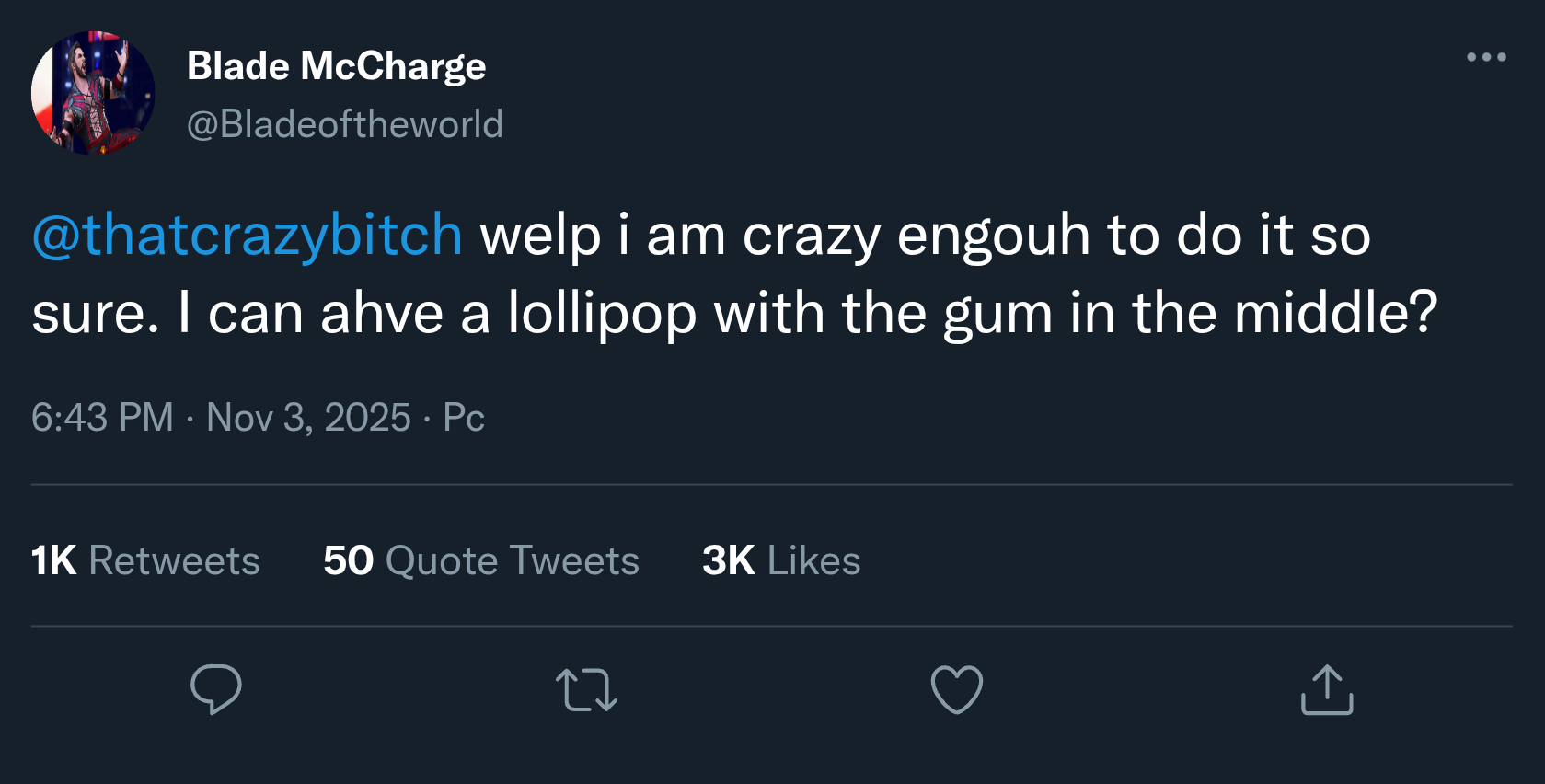This screenshot has width=1545, height=784.
Task: Open the three-dot more options menu
Action: pyautogui.click(x=1486, y=57)
